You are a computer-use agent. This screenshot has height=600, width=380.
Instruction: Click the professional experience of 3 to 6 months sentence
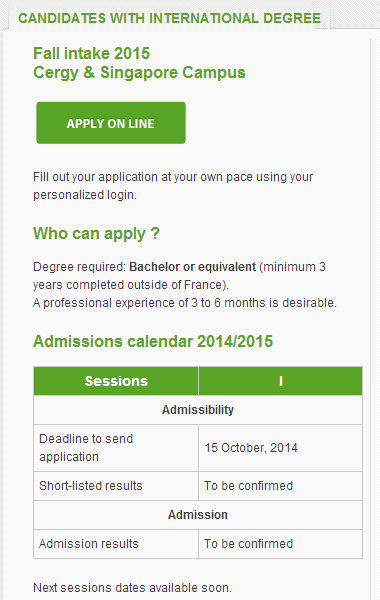point(185,303)
